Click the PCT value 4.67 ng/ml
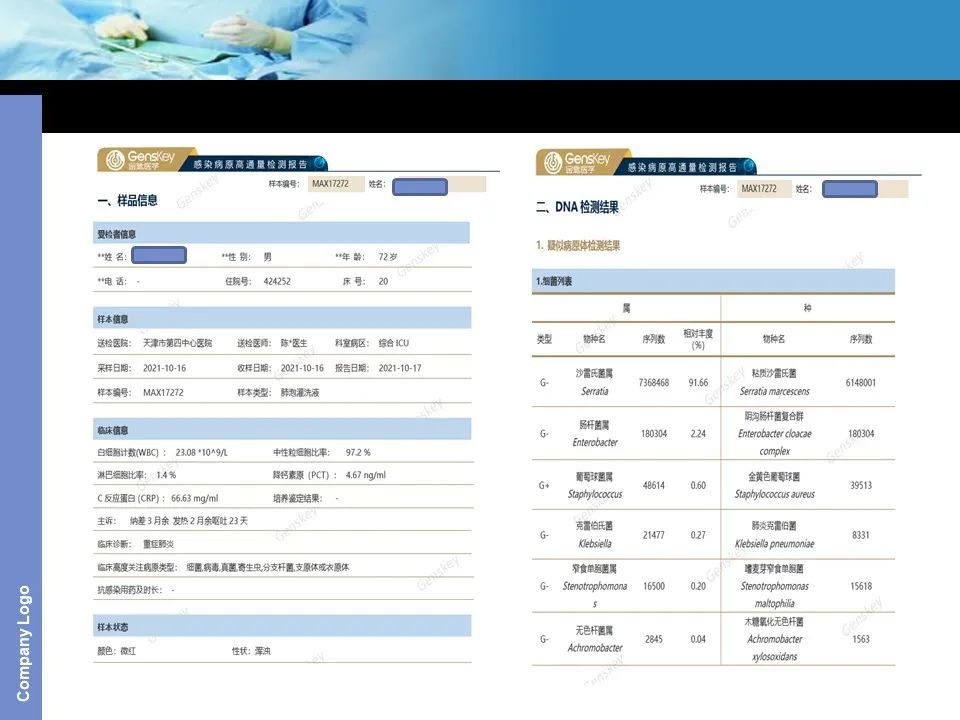 [x=366, y=475]
